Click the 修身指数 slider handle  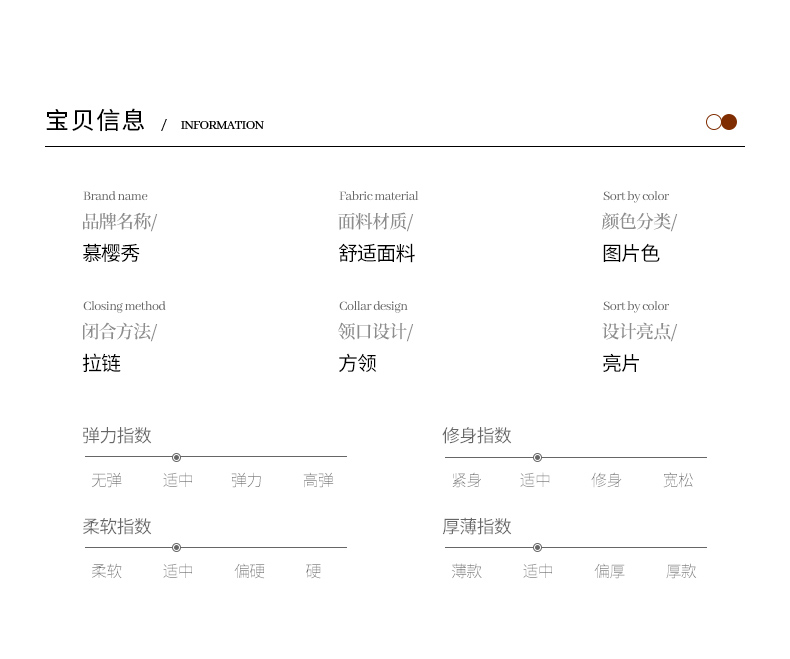(x=537, y=457)
